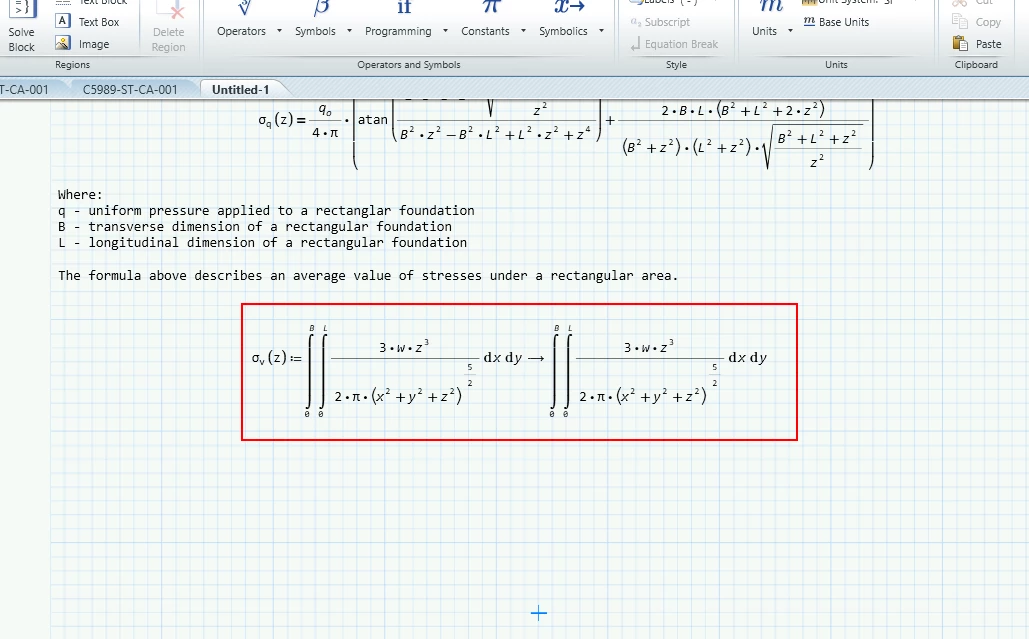Click the 'Regions' ribbon group label
This screenshot has height=639, width=1029.
pyautogui.click(x=72, y=64)
